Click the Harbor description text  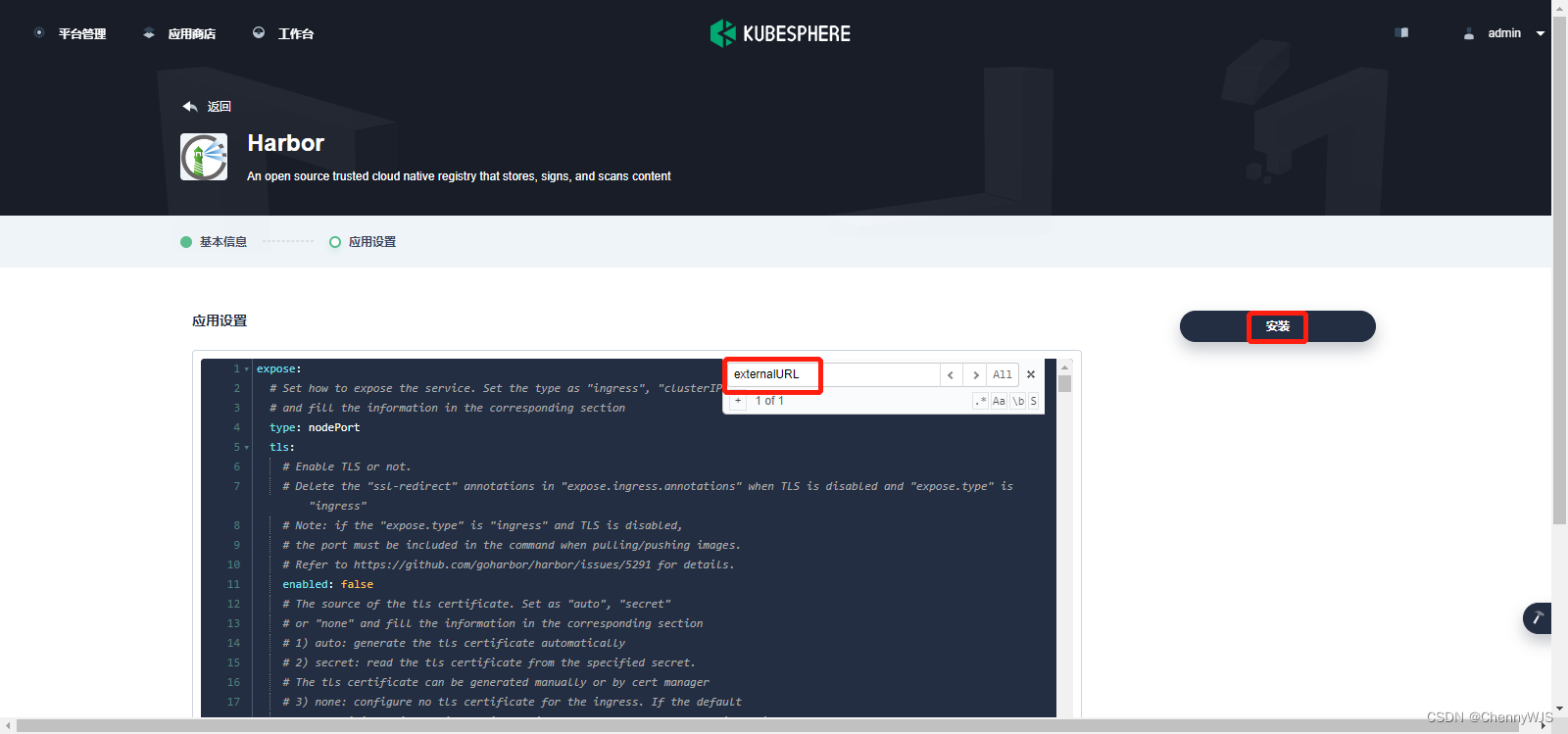(x=459, y=176)
